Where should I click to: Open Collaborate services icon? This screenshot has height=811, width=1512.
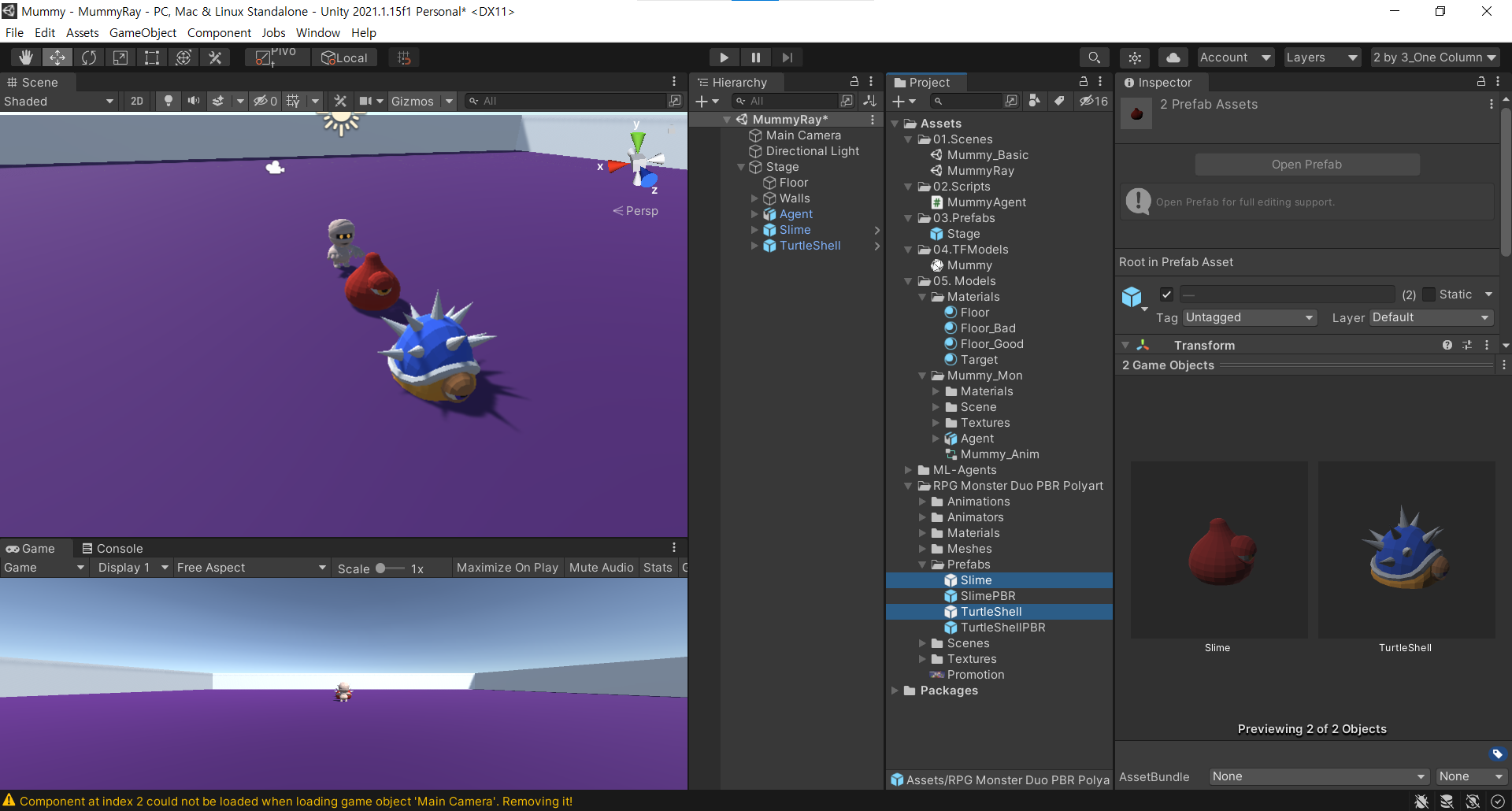tap(1135, 57)
